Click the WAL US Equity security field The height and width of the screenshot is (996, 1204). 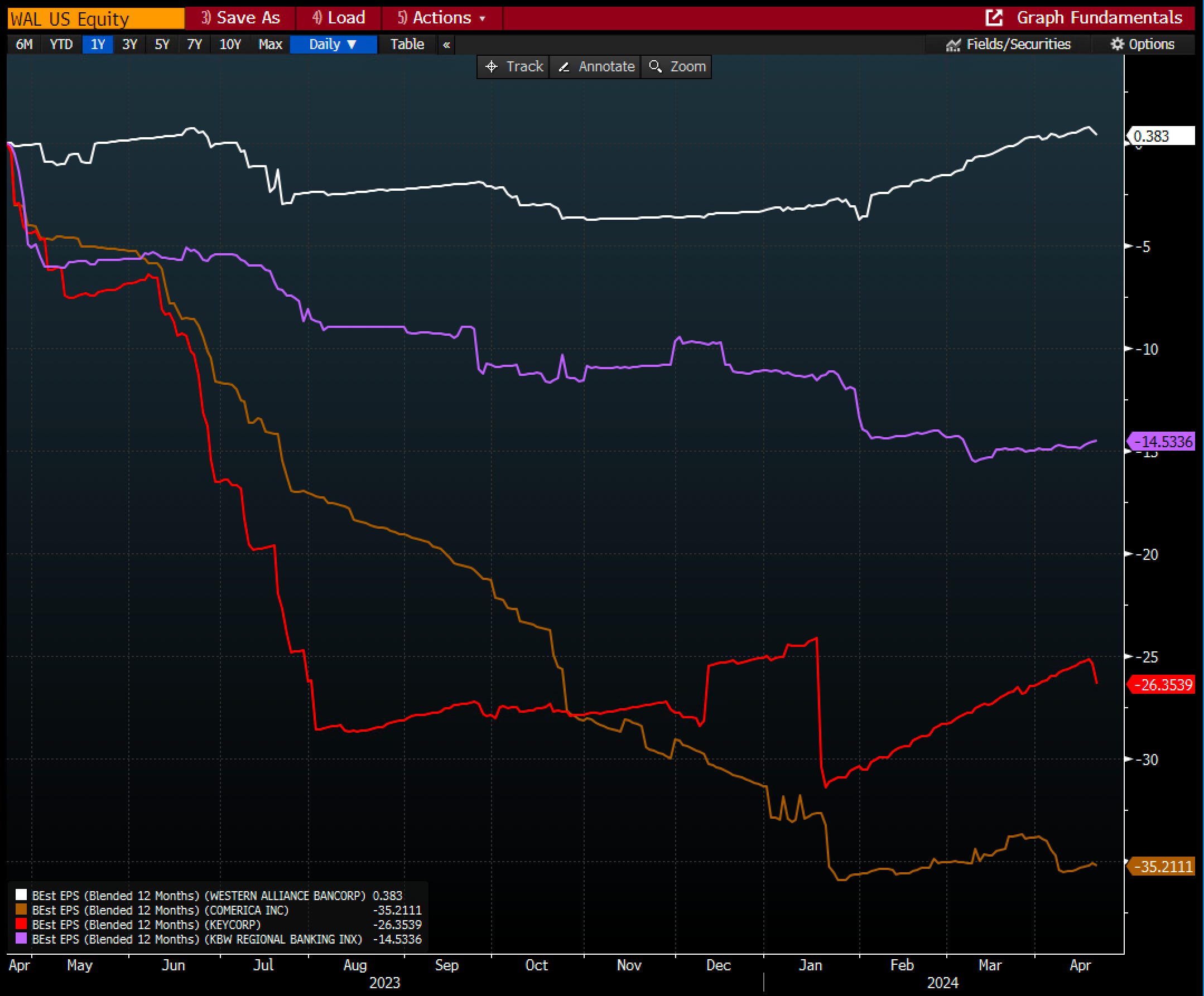click(x=96, y=18)
